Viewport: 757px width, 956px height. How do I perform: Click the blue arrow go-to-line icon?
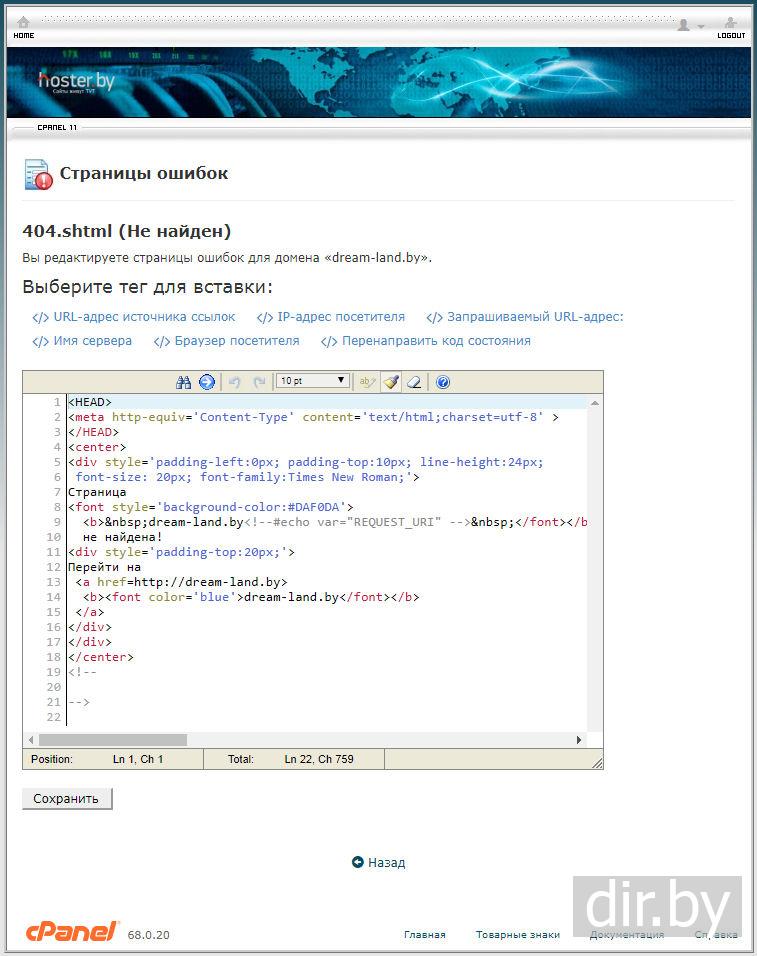click(x=207, y=382)
